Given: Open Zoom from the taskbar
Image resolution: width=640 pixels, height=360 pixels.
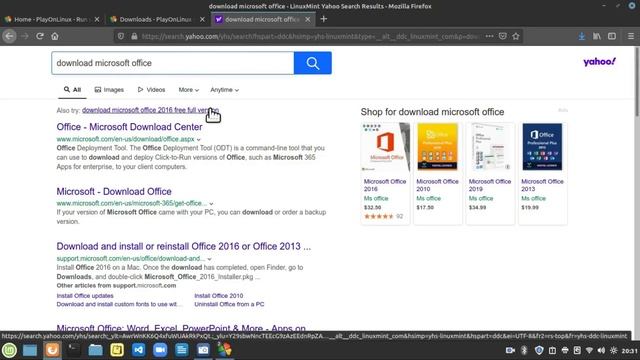Looking at the screenshot, I should click(x=160, y=350).
